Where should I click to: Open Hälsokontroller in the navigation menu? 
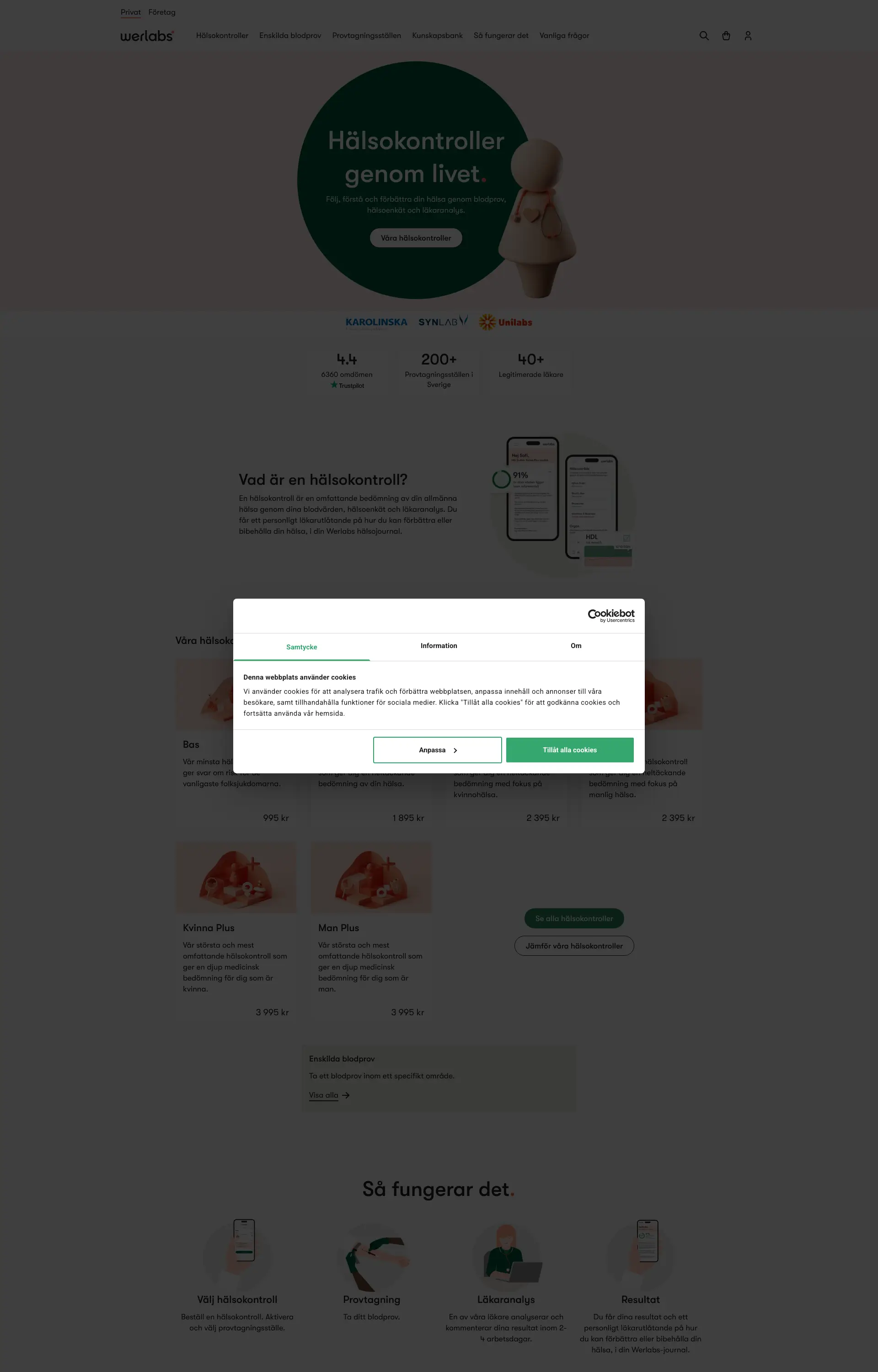(x=222, y=35)
